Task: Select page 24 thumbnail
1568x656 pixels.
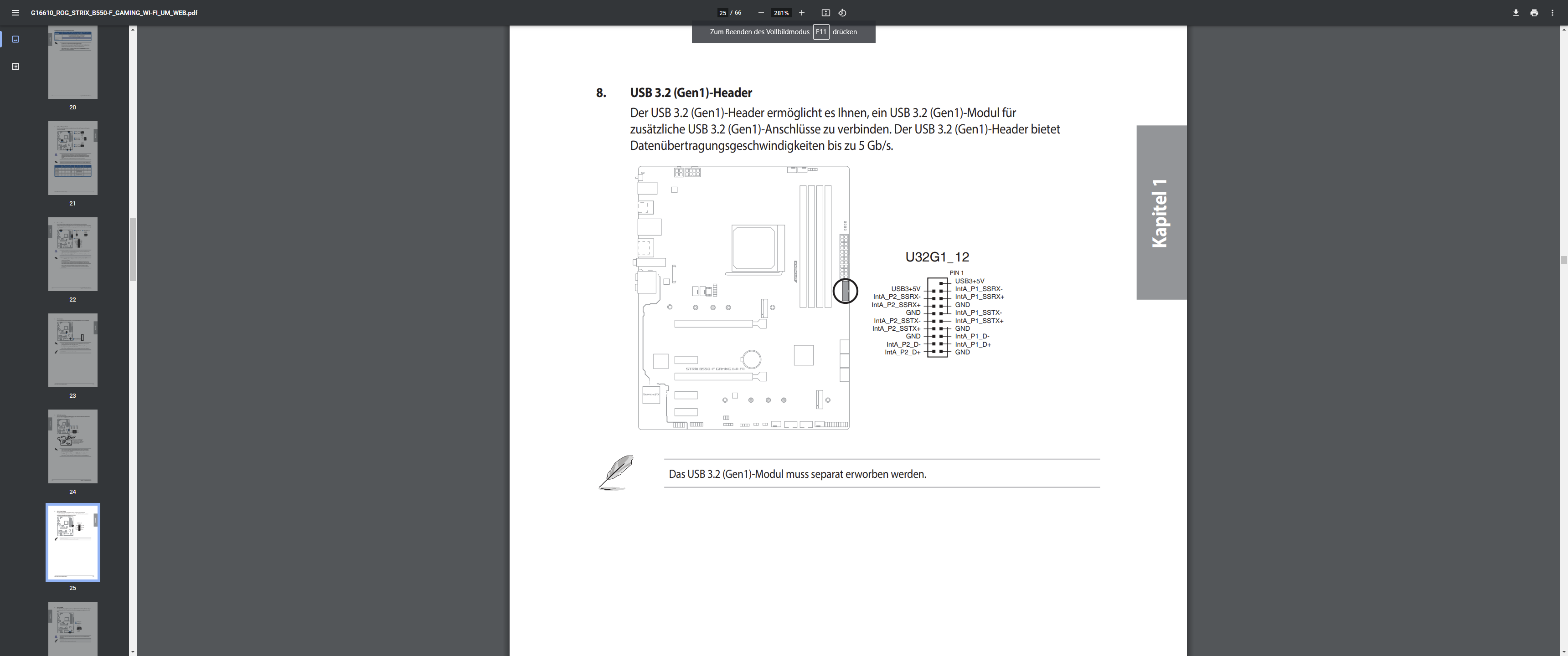Action: click(x=72, y=446)
